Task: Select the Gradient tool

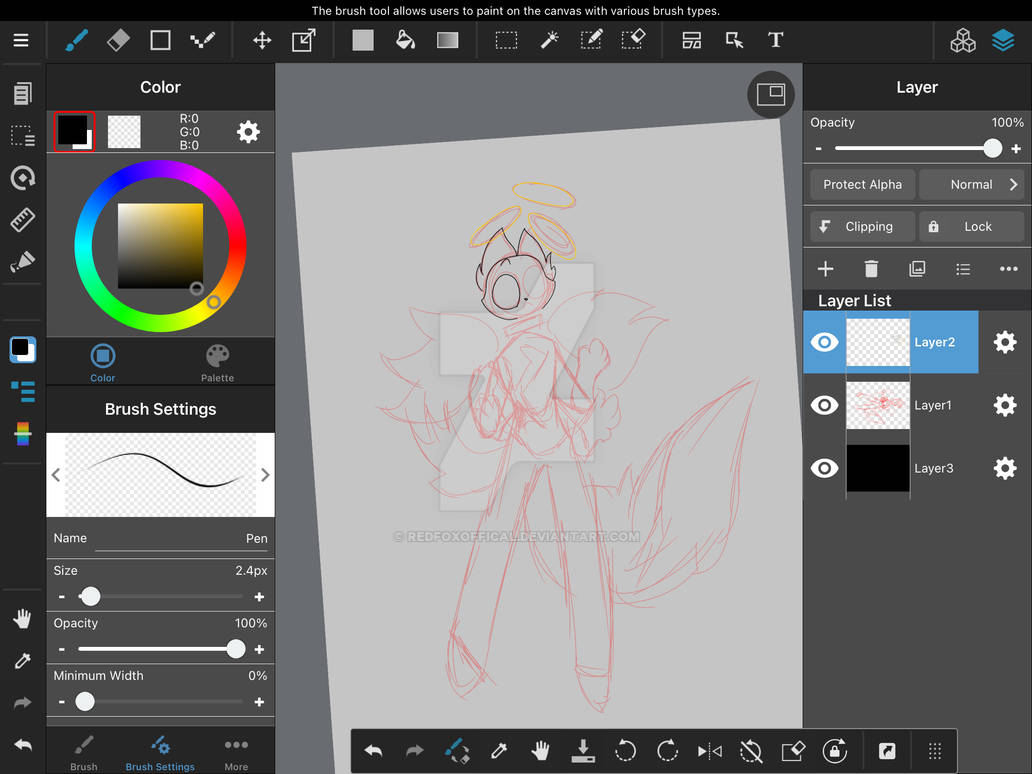Action: pyautogui.click(x=448, y=40)
